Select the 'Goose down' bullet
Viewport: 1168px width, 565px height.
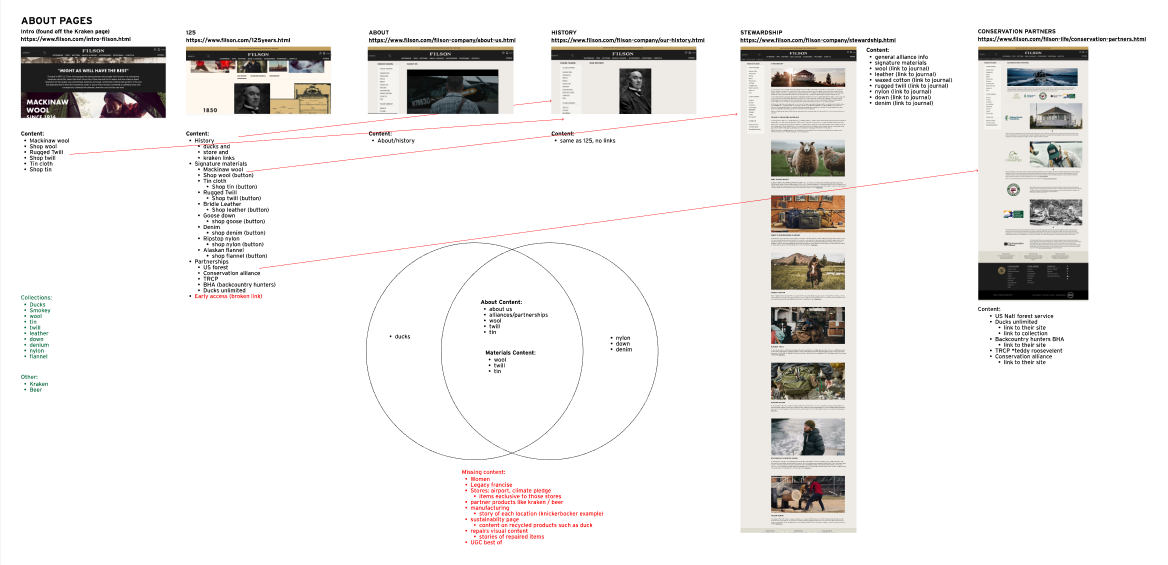click(x=218, y=215)
